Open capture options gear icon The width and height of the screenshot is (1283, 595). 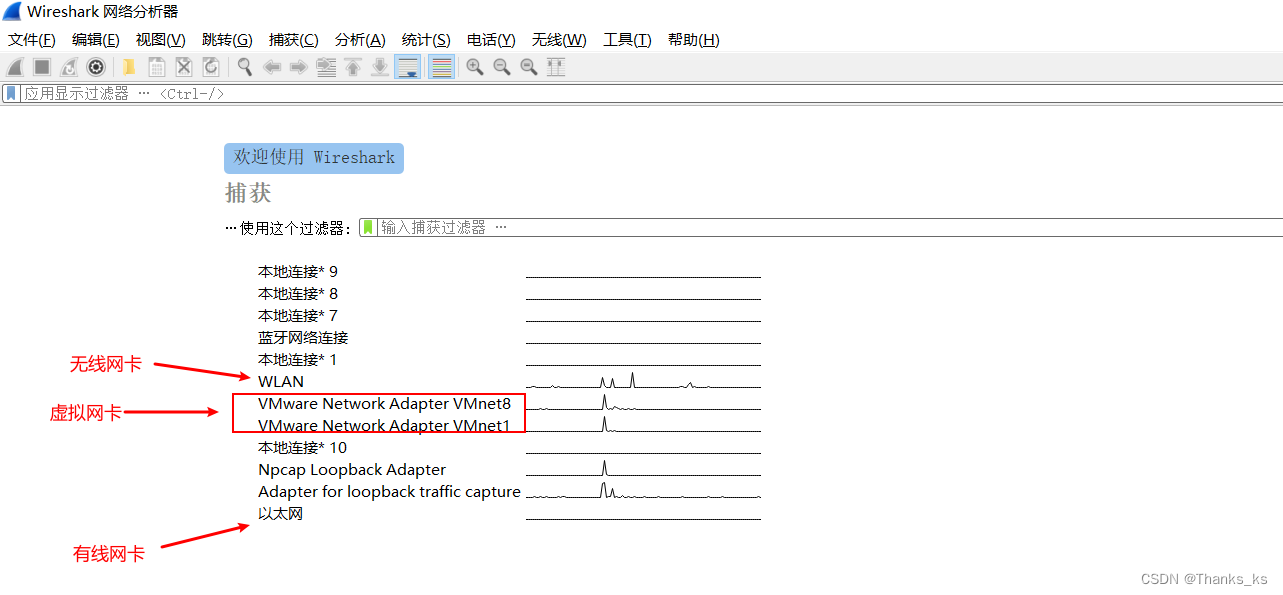(x=96, y=67)
